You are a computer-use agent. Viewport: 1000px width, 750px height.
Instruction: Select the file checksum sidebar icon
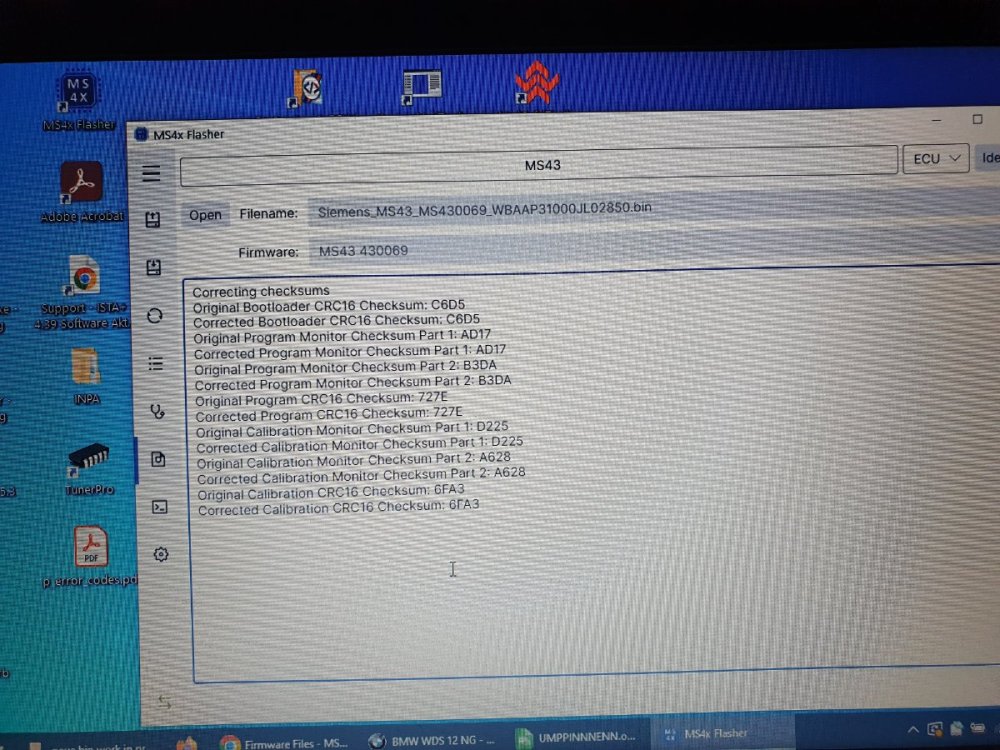click(x=158, y=459)
